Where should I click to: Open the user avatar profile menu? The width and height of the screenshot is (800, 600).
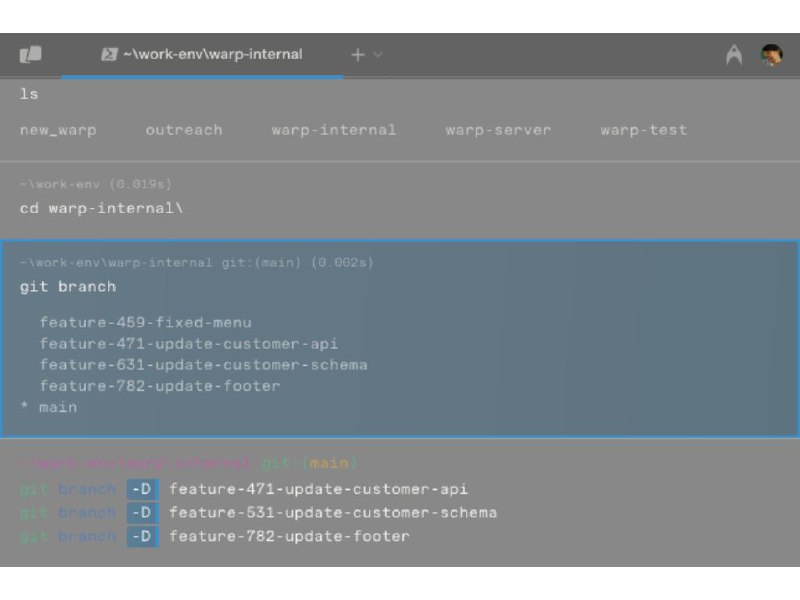771,55
